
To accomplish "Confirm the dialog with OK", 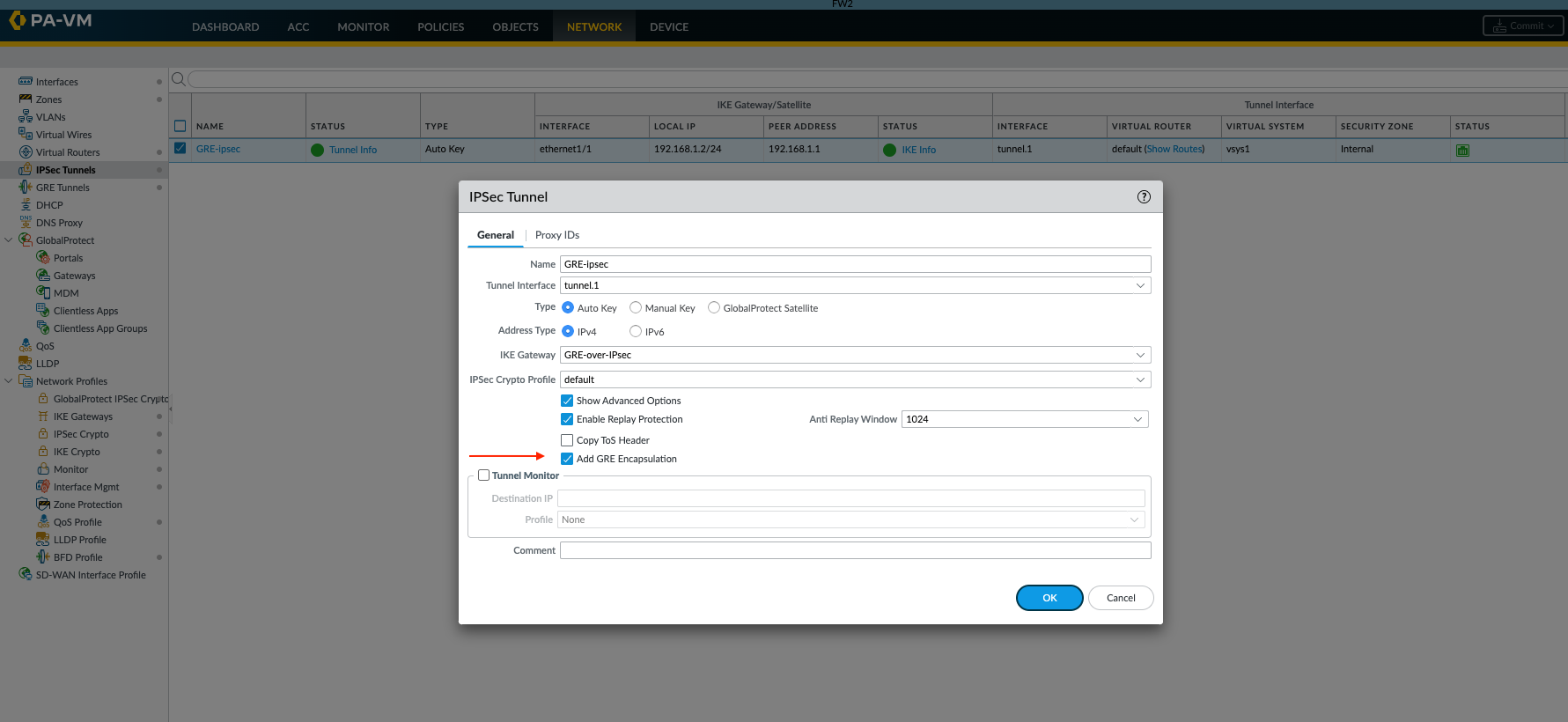I will coord(1049,598).
